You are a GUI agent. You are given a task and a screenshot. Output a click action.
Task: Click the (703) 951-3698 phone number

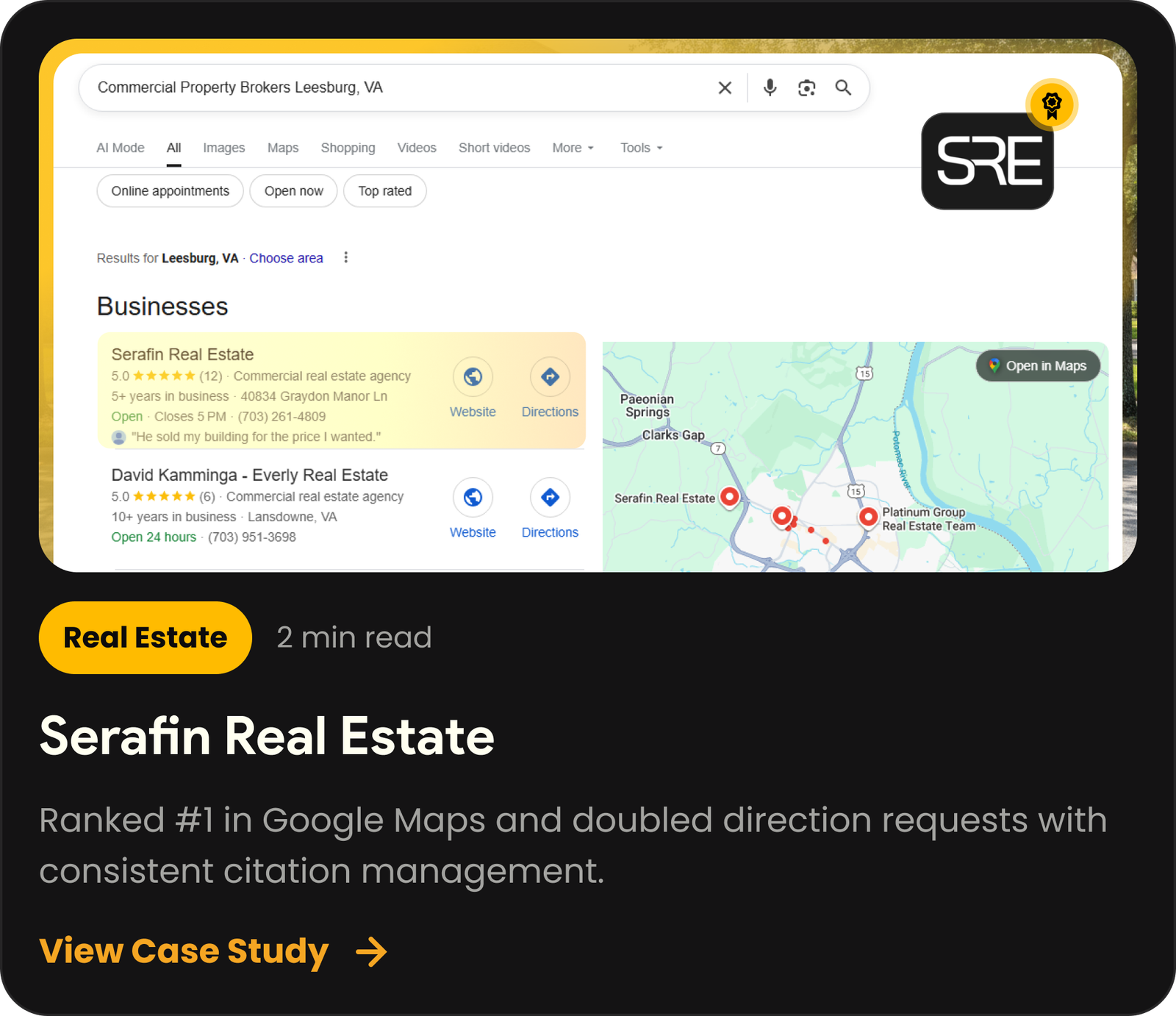click(252, 537)
